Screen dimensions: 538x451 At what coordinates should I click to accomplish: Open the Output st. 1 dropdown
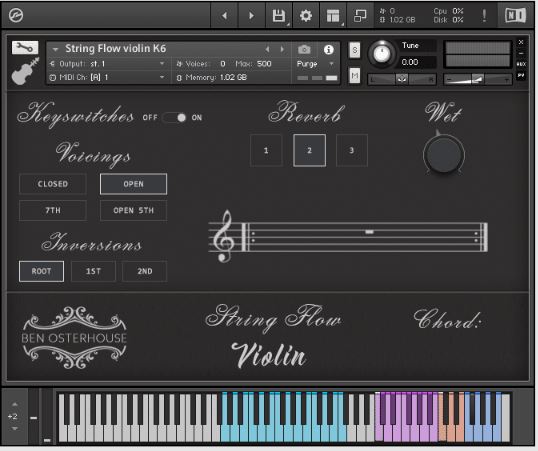pos(107,64)
